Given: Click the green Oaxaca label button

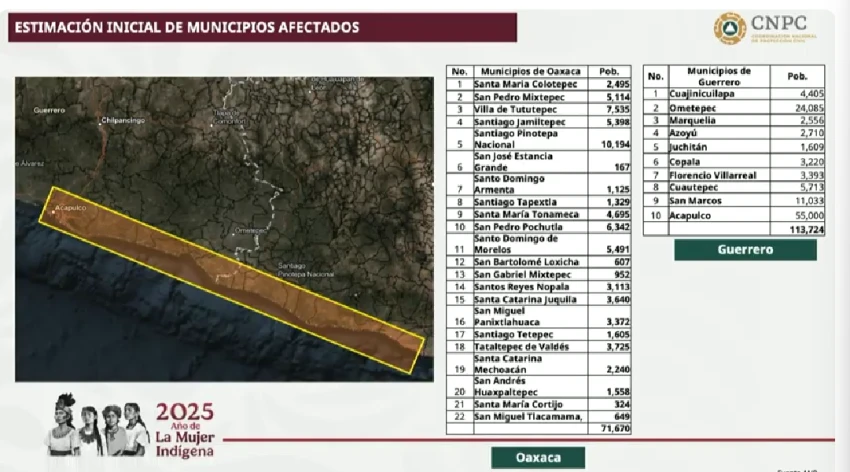Looking at the screenshot, I should coord(538,457).
